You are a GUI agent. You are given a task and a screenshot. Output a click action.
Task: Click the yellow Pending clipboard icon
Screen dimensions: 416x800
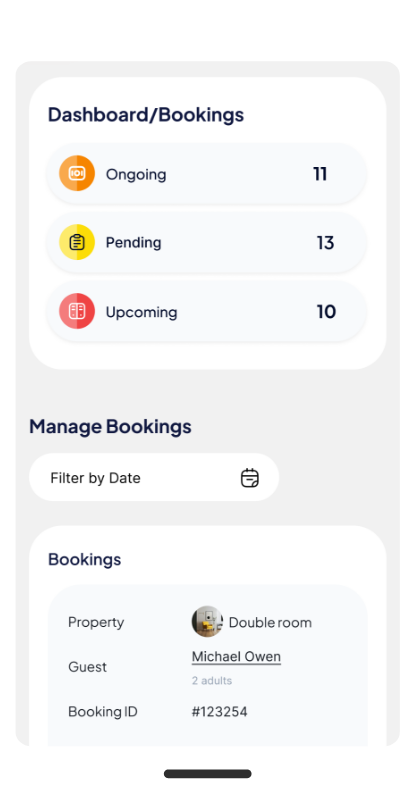point(77,242)
